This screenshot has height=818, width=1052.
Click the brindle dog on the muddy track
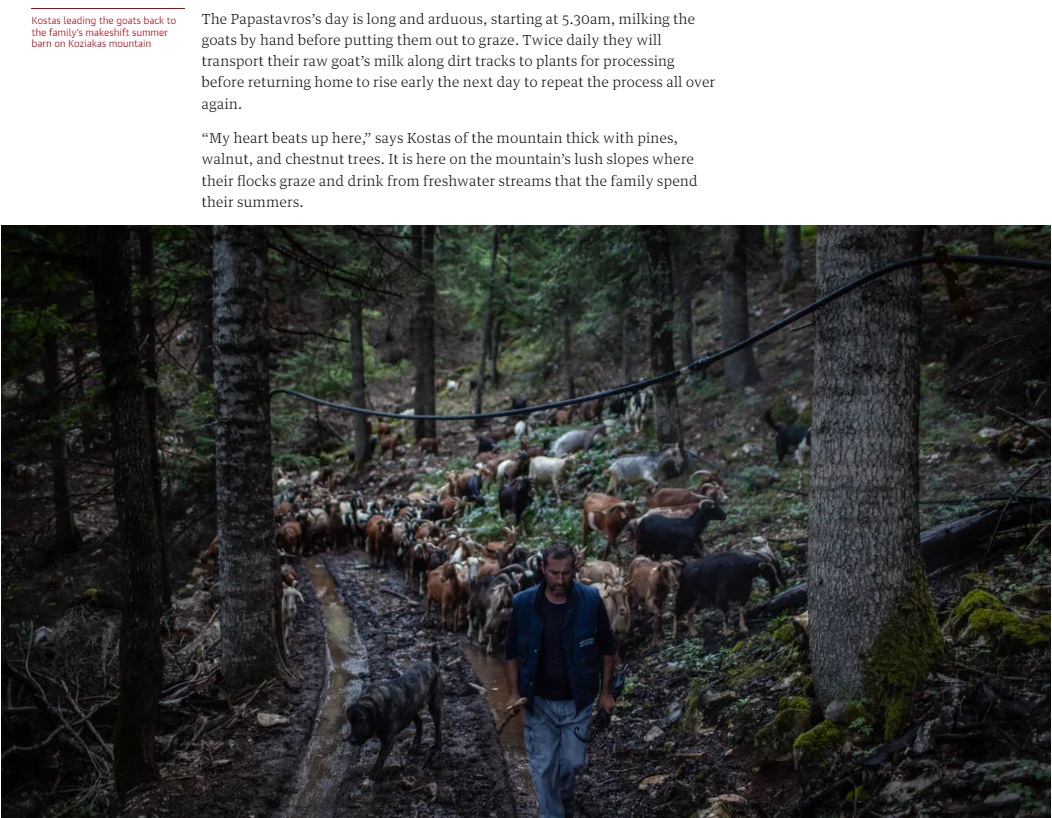tap(394, 713)
